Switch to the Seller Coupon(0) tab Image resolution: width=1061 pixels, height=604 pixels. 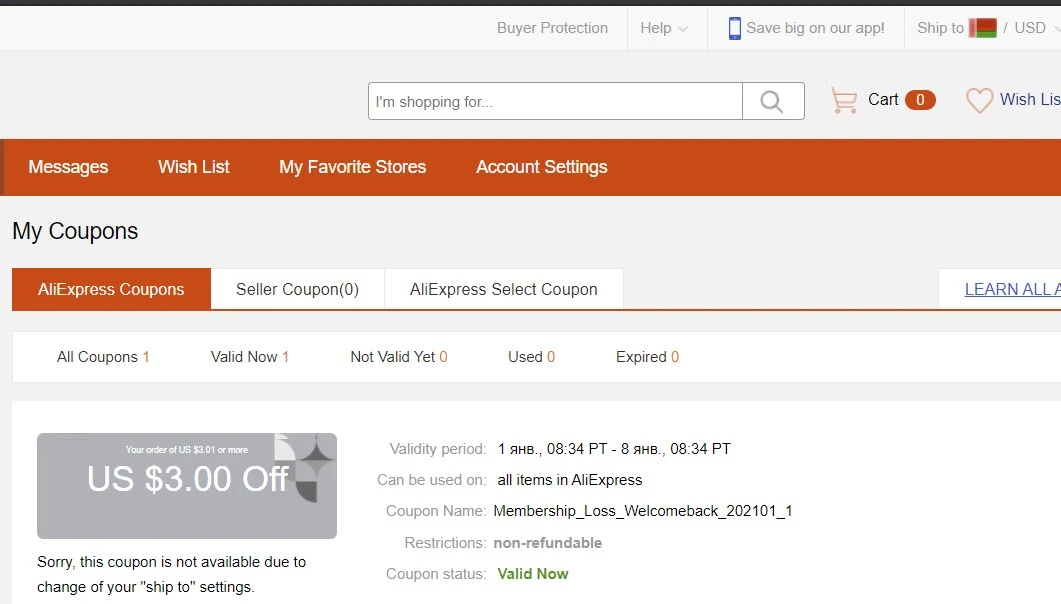coord(297,289)
